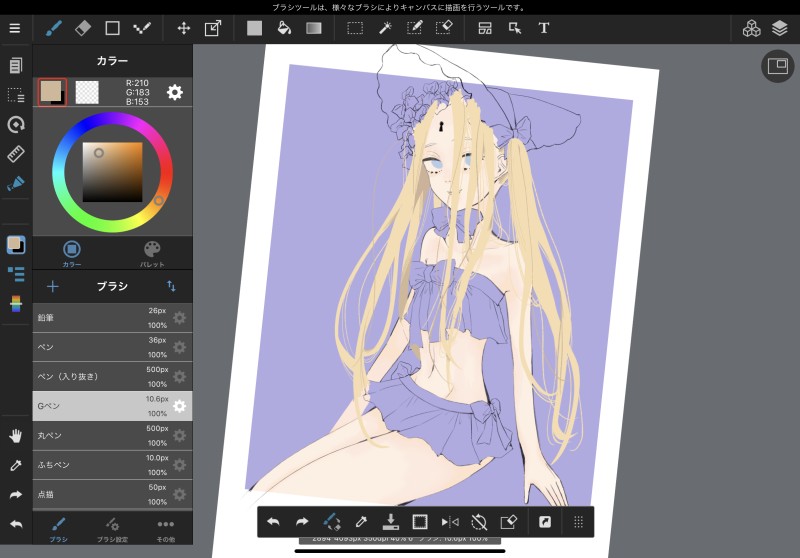The width and height of the screenshot is (800, 558).
Task: Select the eyedropper in left sidebar
Action: (16, 465)
